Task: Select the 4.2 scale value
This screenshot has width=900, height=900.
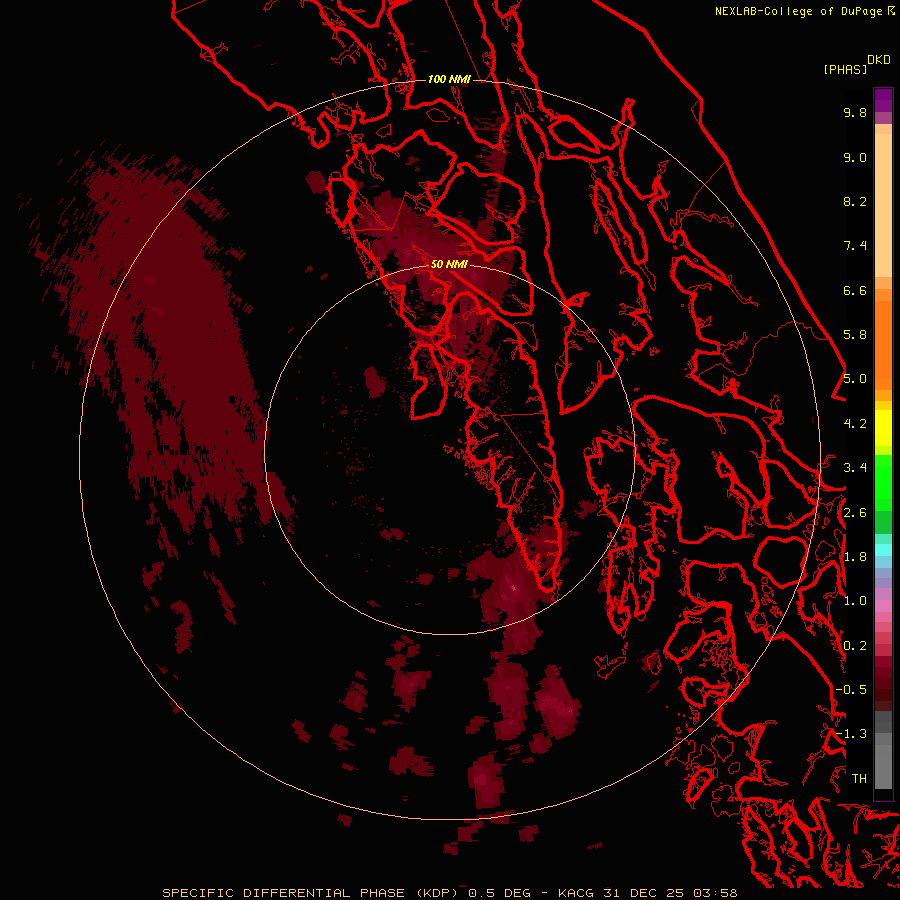Action: click(x=855, y=424)
